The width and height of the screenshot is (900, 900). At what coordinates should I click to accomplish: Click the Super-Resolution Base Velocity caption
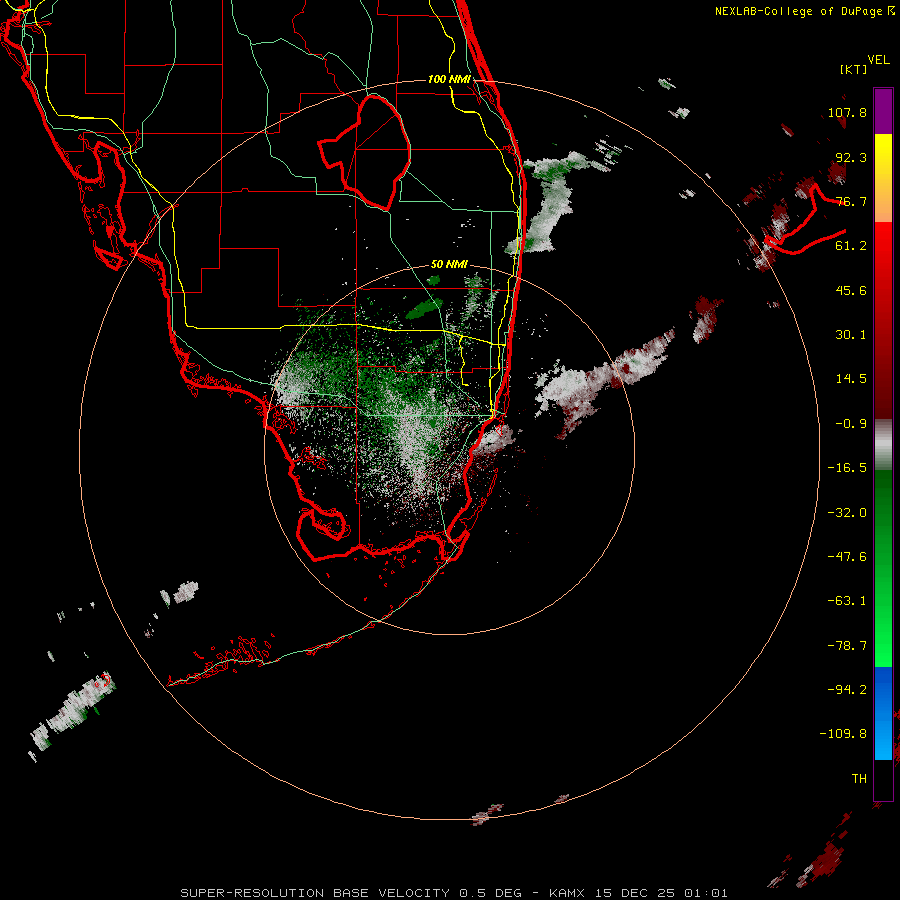[x=454, y=893]
